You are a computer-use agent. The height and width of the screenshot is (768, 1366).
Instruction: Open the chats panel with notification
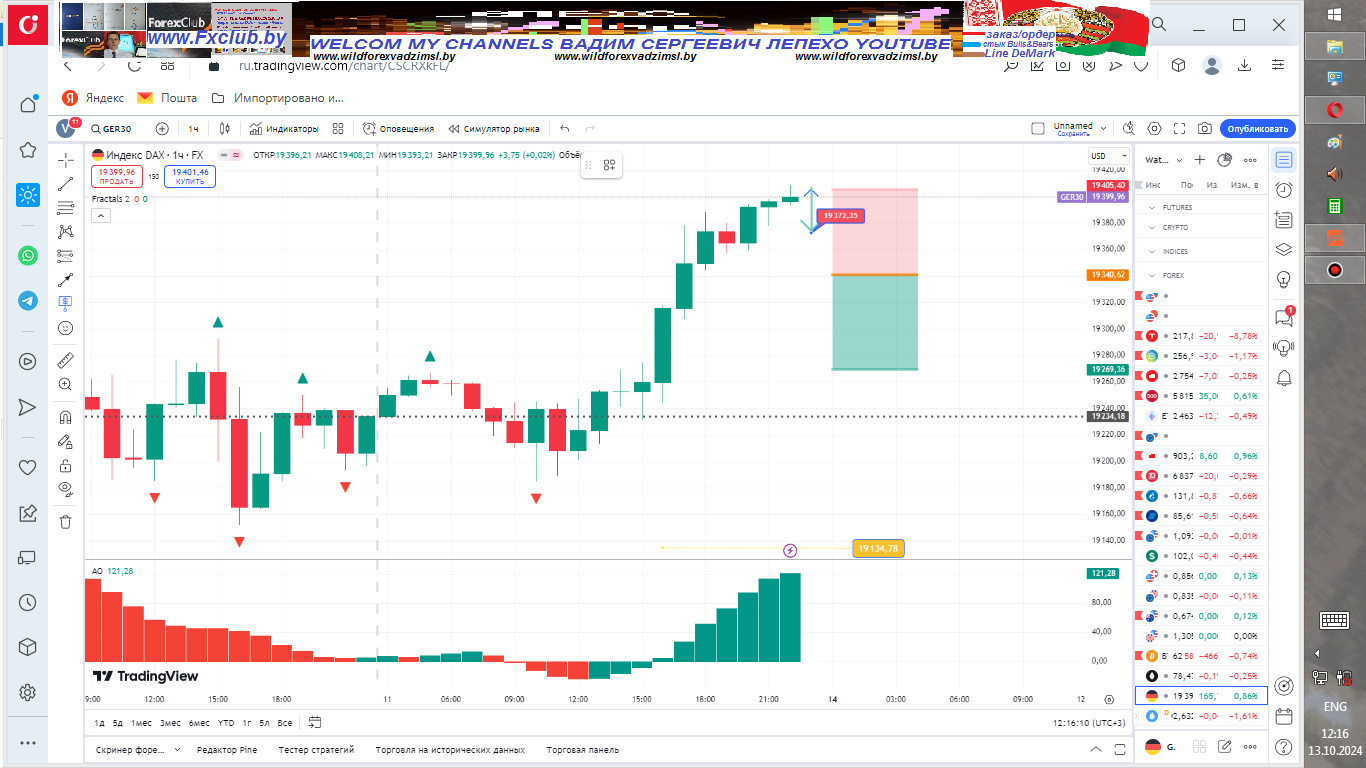[x=1284, y=317]
